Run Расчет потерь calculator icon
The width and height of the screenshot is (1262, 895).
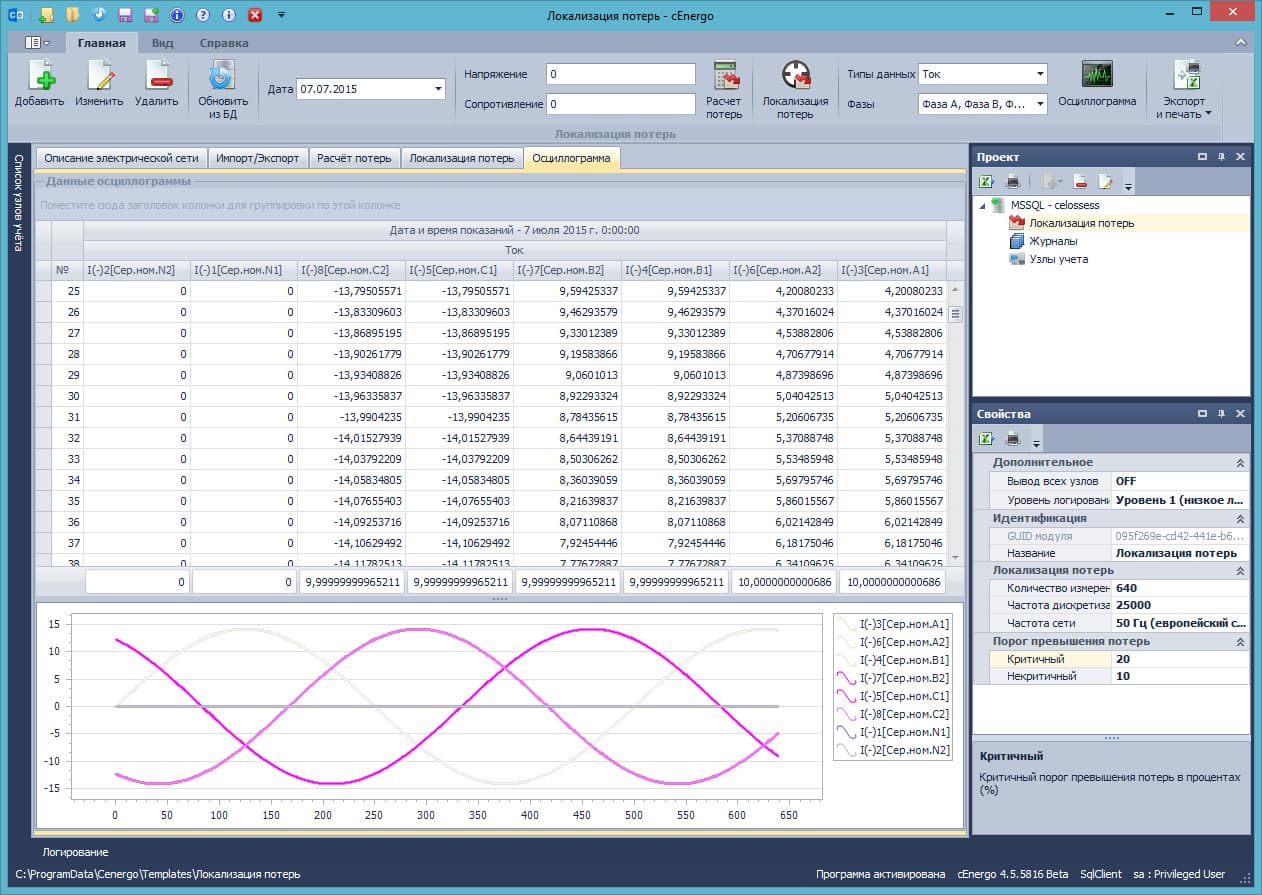[x=725, y=76]
